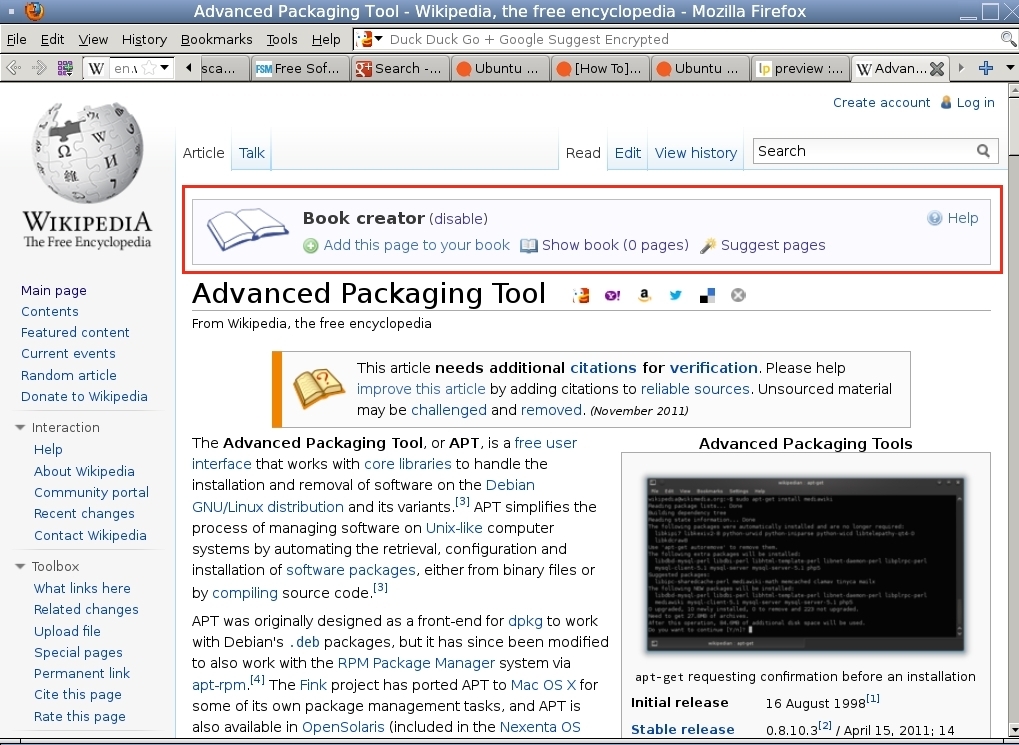This screenshot has height=745, width=1019.
Task: Click the Wikipedia globe logo
Action: (88, 153)
